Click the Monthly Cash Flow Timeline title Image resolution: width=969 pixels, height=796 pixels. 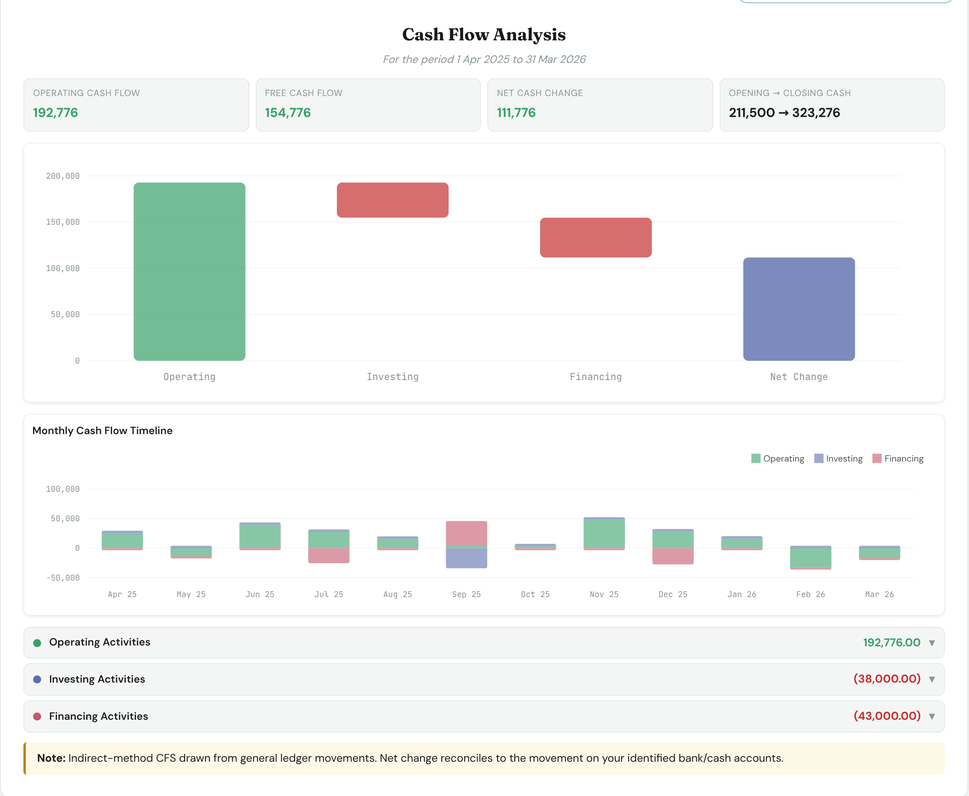pos(103,431)
